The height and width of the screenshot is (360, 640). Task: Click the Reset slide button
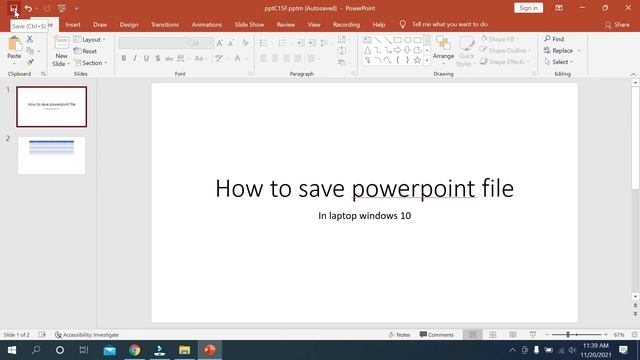(86, 51)
